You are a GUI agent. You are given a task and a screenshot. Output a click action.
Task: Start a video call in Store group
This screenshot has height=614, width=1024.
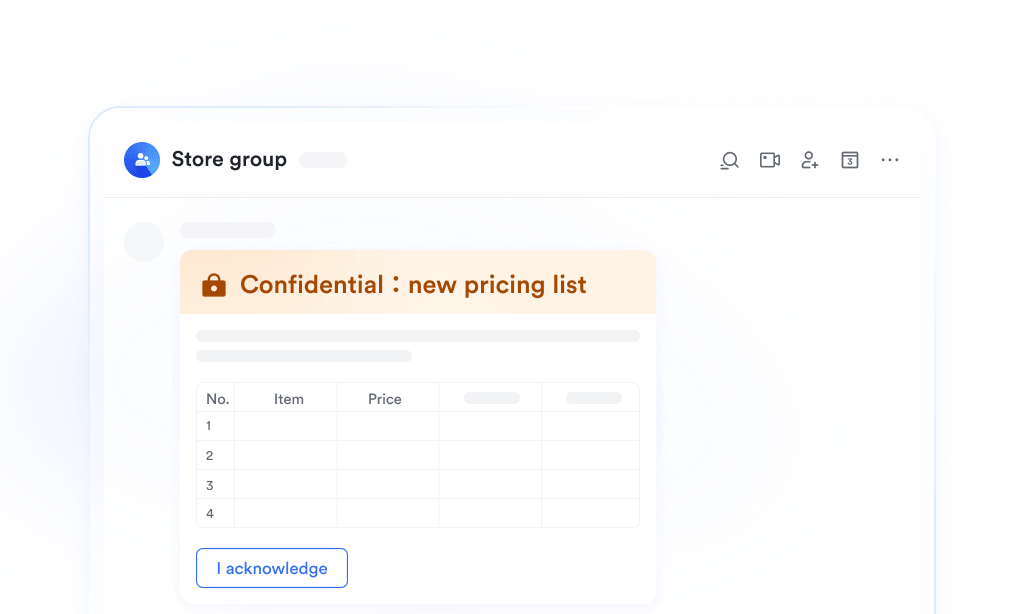click(x=770, y=160)
